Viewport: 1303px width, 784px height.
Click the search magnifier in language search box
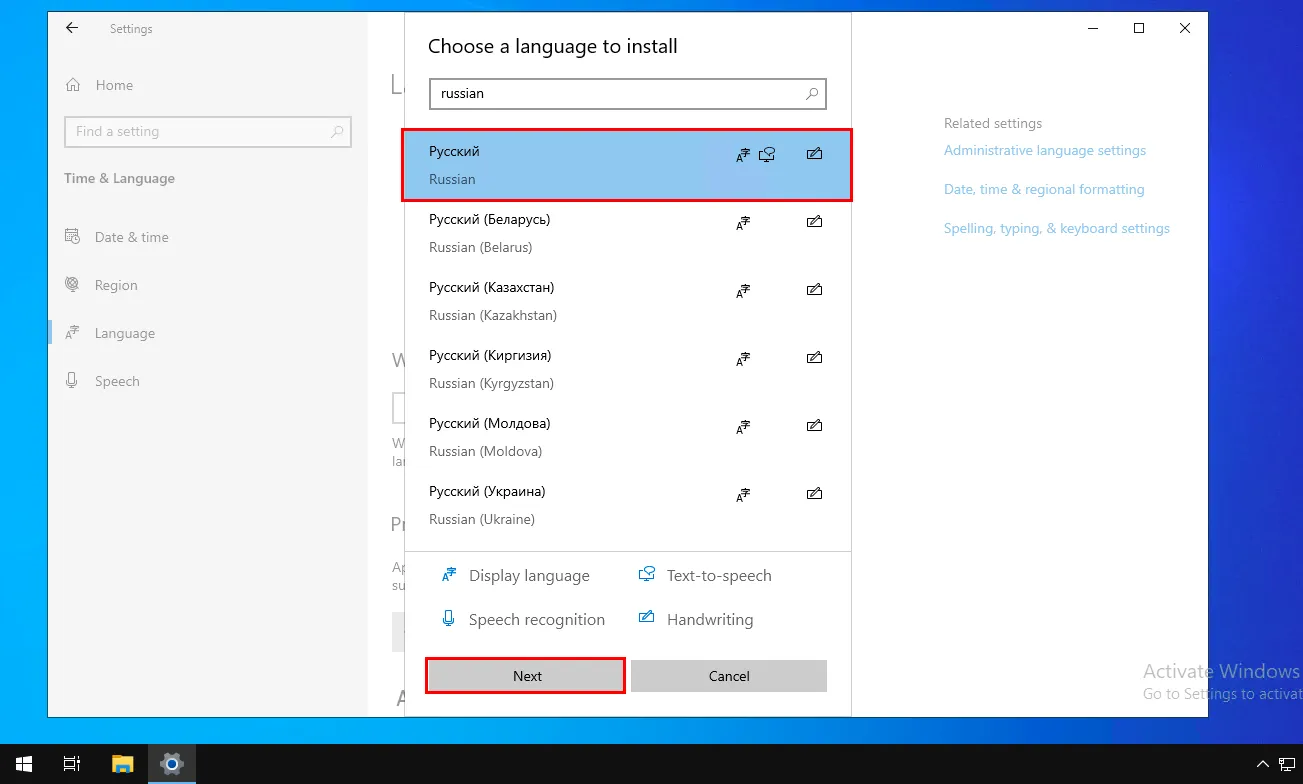(x=812, y=94)
